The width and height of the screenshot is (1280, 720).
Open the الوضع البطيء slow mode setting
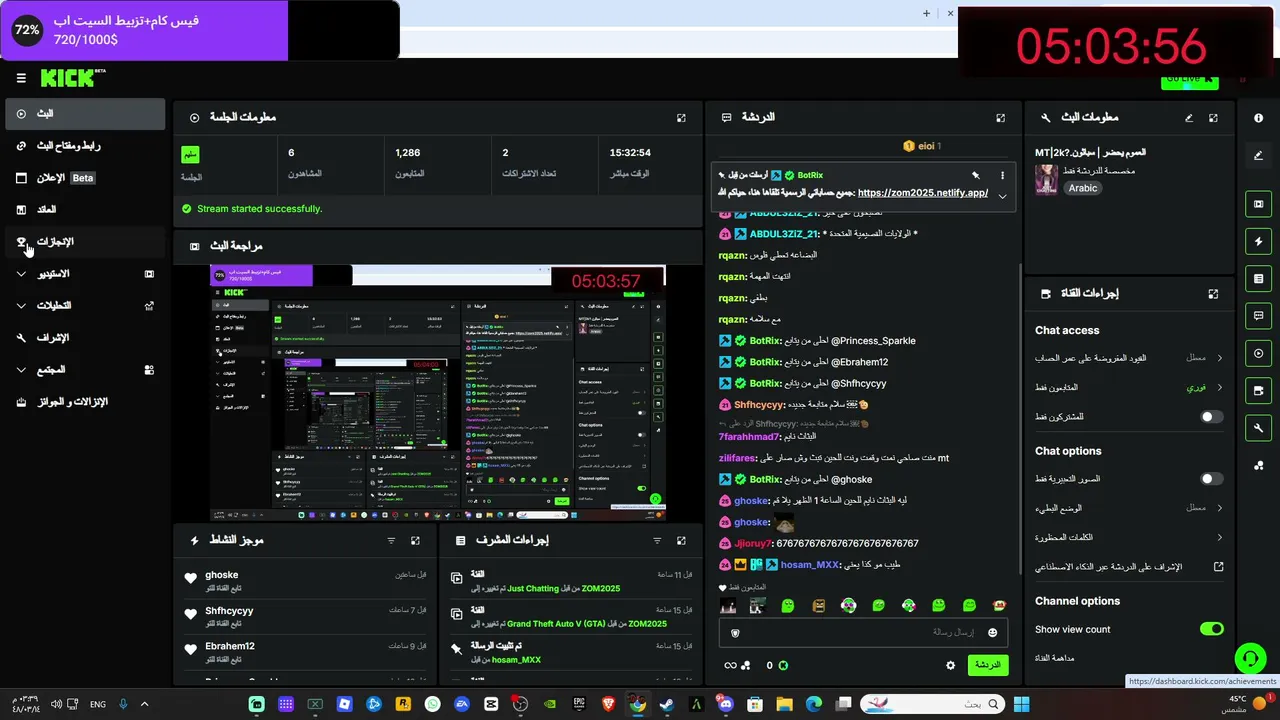[x=1129, y=508]
